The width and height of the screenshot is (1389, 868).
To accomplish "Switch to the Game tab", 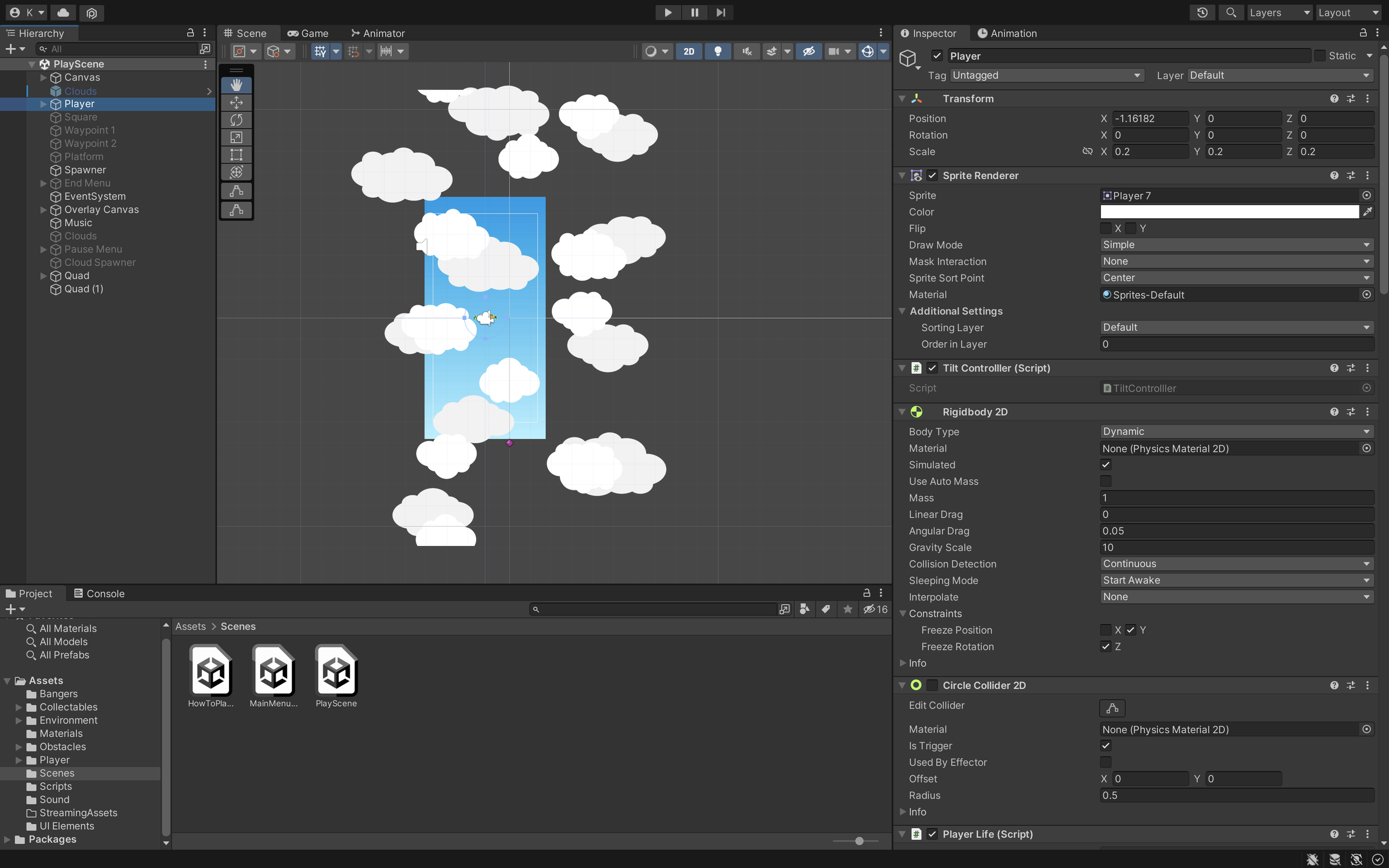I will (308, 33).
